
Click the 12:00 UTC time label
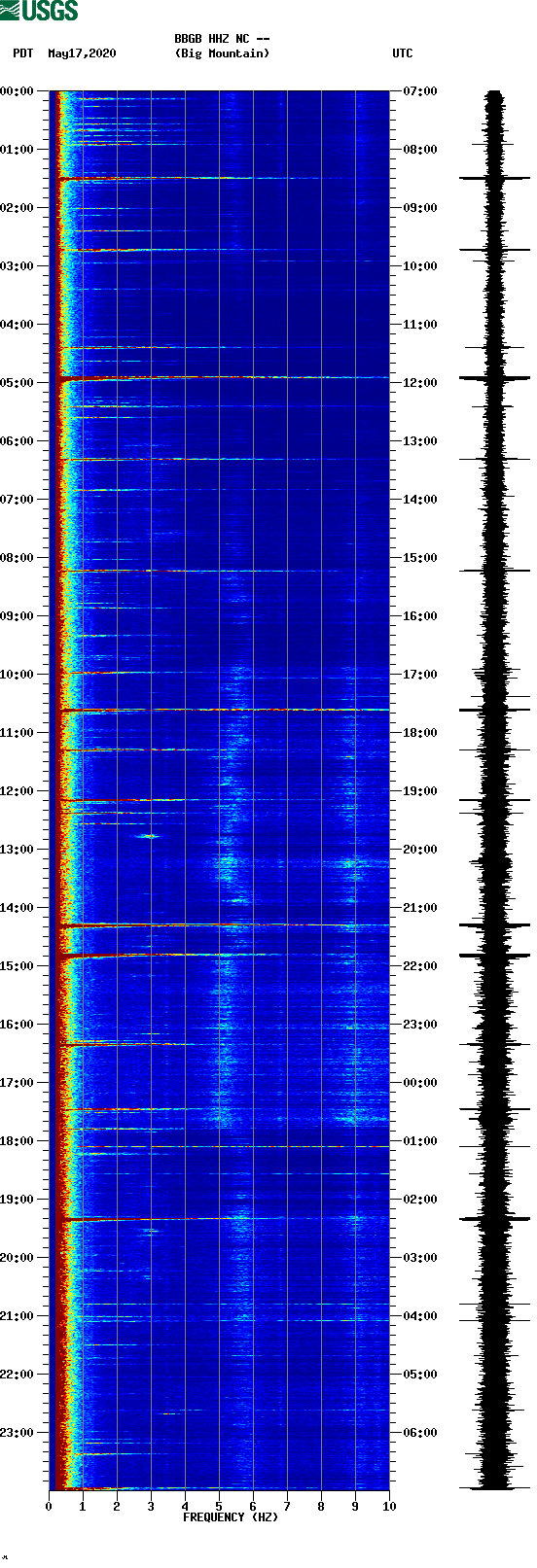420,383
